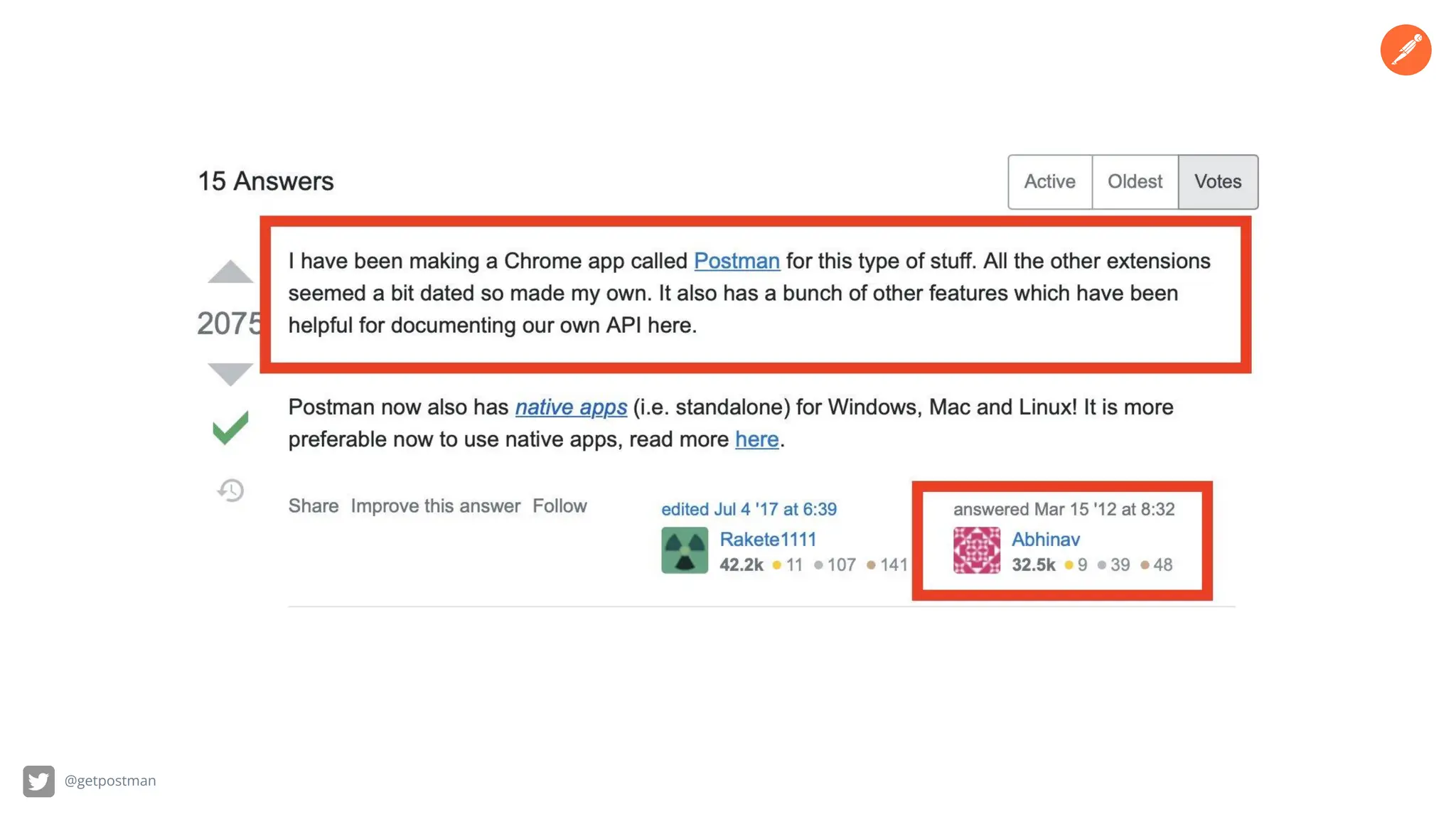Open the answer activity history icon

pyautogui.click(x=230, y=490)
